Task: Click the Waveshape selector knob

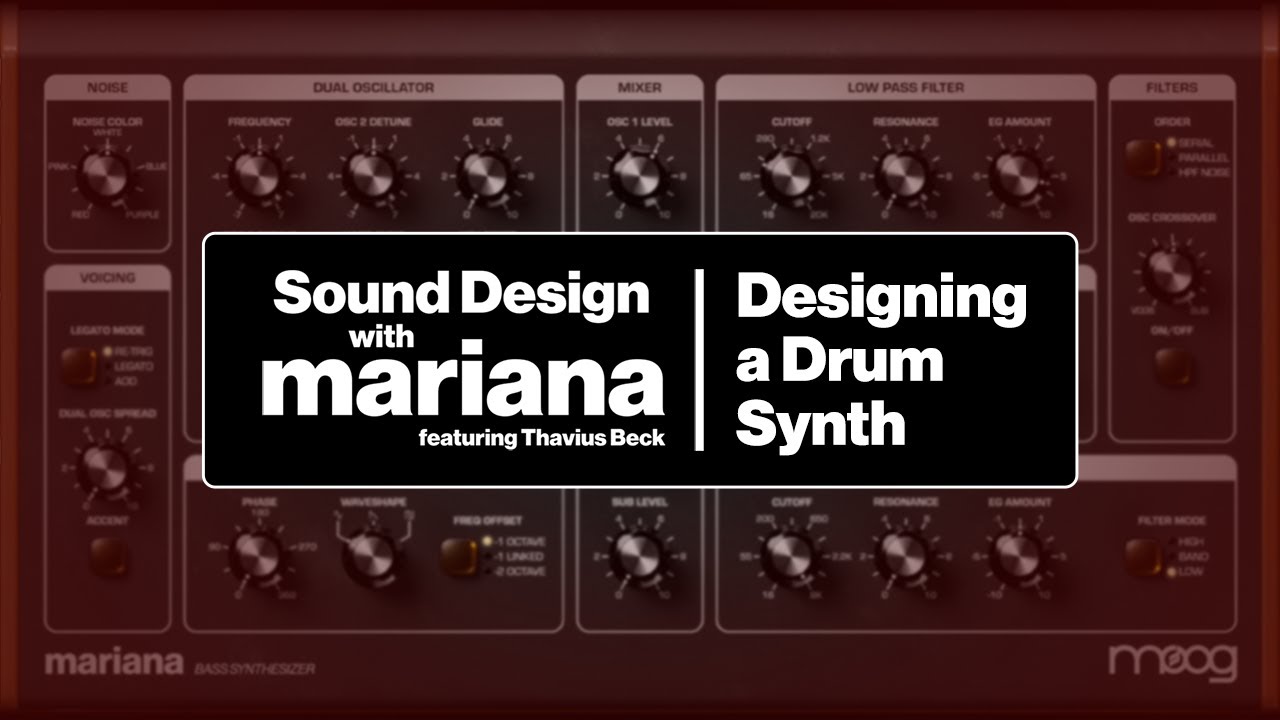Action: [x=372, y=558]
